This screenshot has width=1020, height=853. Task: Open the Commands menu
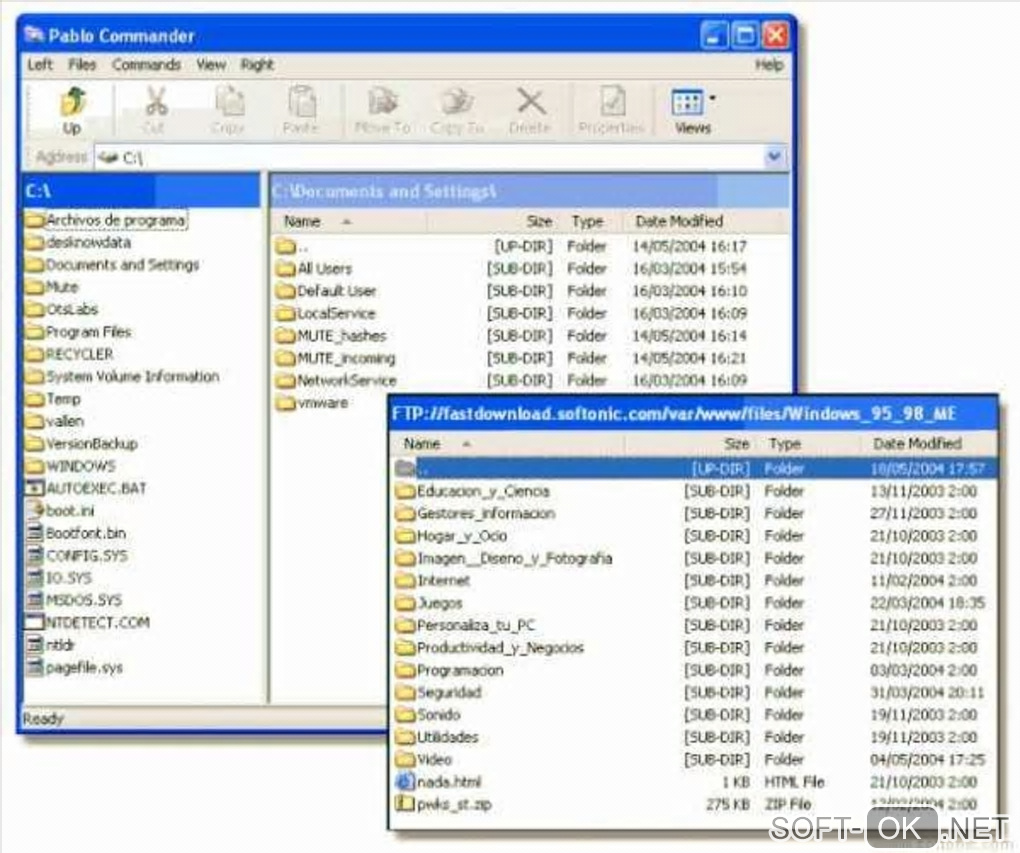(x=146, y=64)
